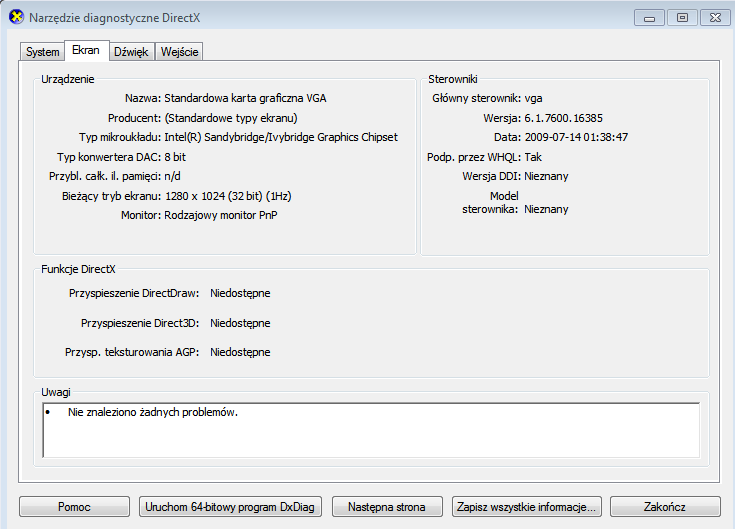Screen dimensions: 735x529
Task: Click 'Niedostępne' beside Przyspieszenie DirectDraw
Action: click(240, 293)
